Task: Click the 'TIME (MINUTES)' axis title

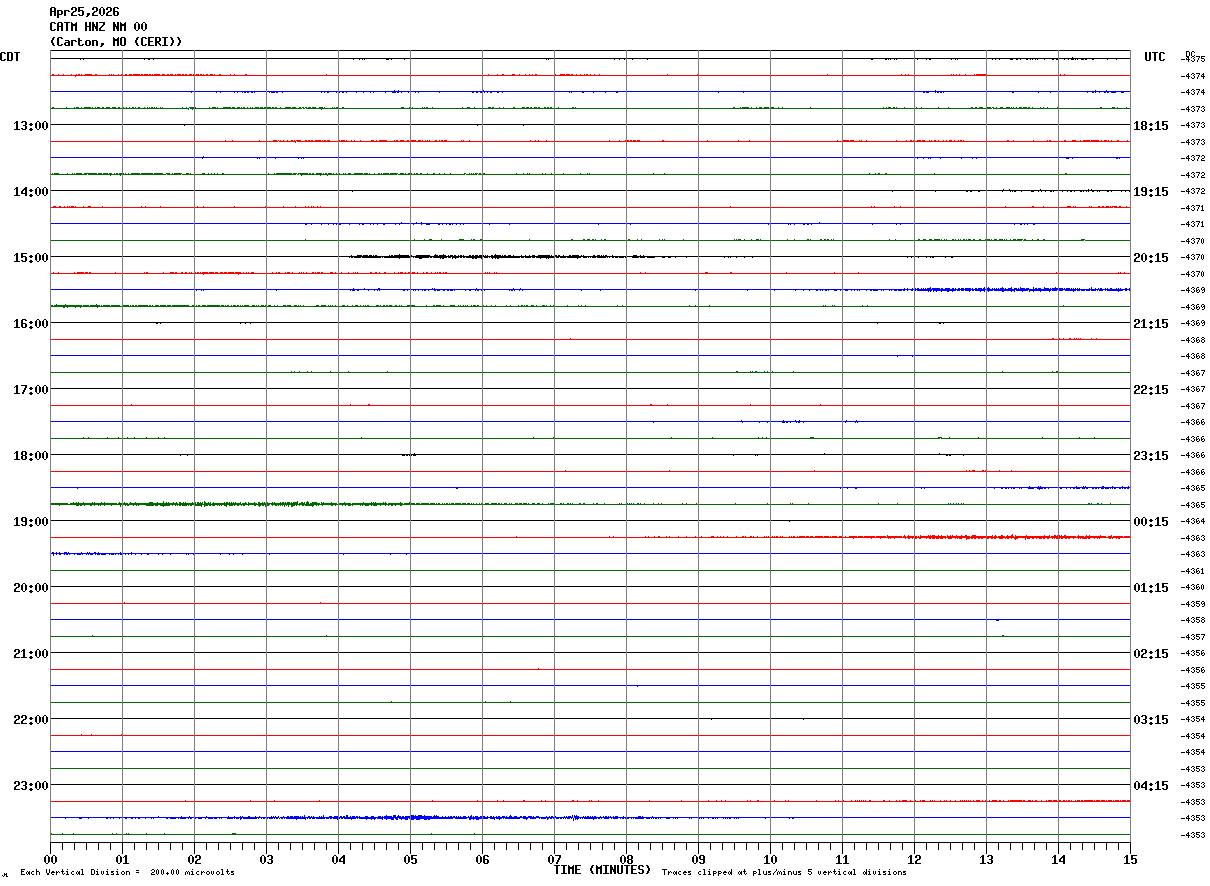Action: point(602,870)
